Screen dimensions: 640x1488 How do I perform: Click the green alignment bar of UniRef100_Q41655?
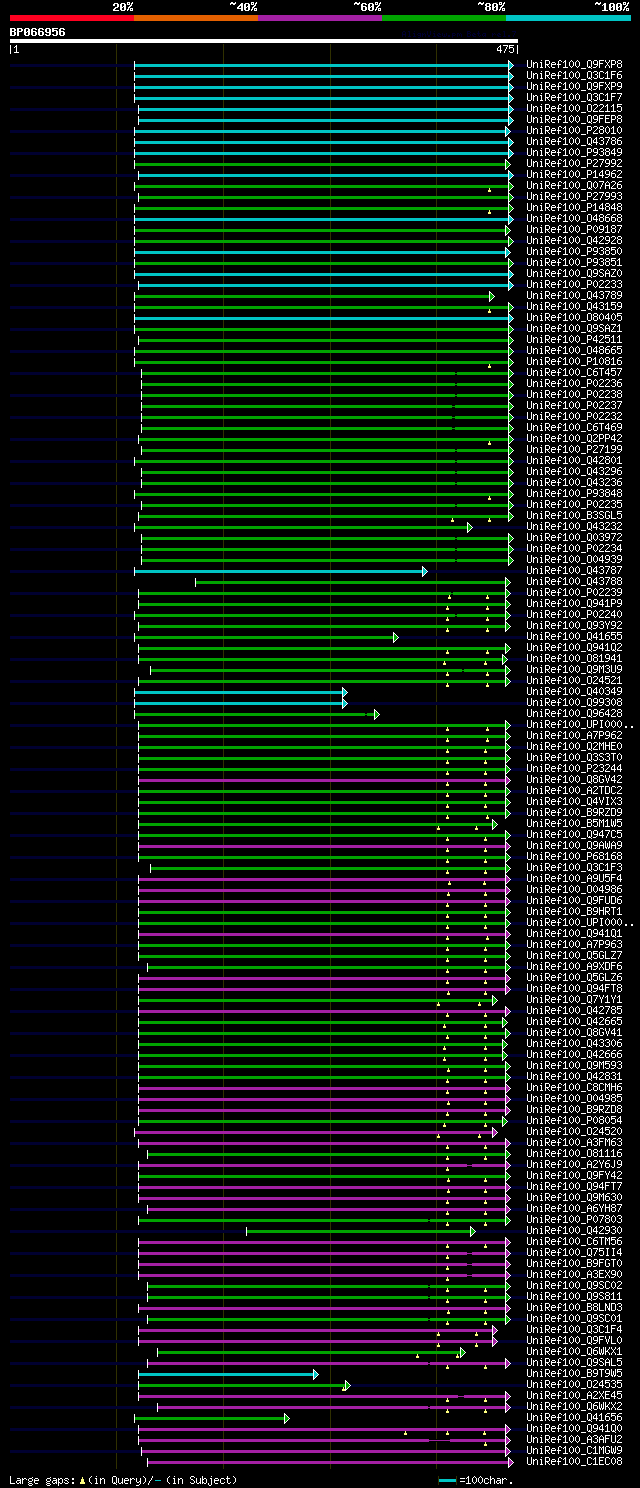(x=266, y=637)
